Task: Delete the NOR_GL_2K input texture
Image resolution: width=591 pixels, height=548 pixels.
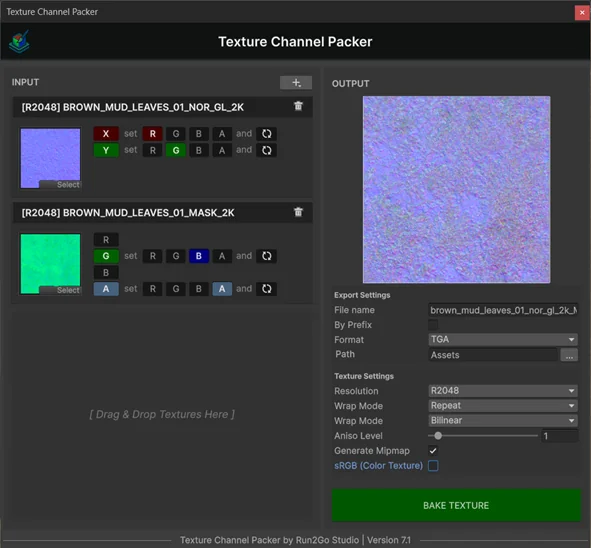Action: [298, 106]
